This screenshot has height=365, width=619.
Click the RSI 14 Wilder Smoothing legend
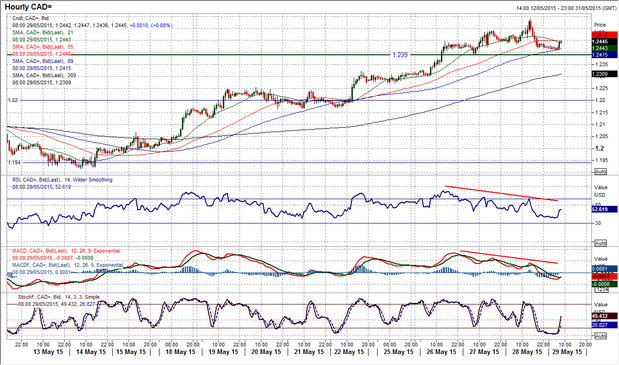[x=62, y=180]
